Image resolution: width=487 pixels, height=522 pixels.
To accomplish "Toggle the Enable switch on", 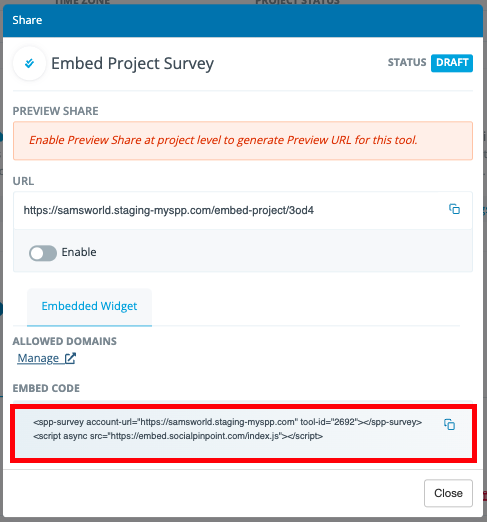I will tap(43, 253).
